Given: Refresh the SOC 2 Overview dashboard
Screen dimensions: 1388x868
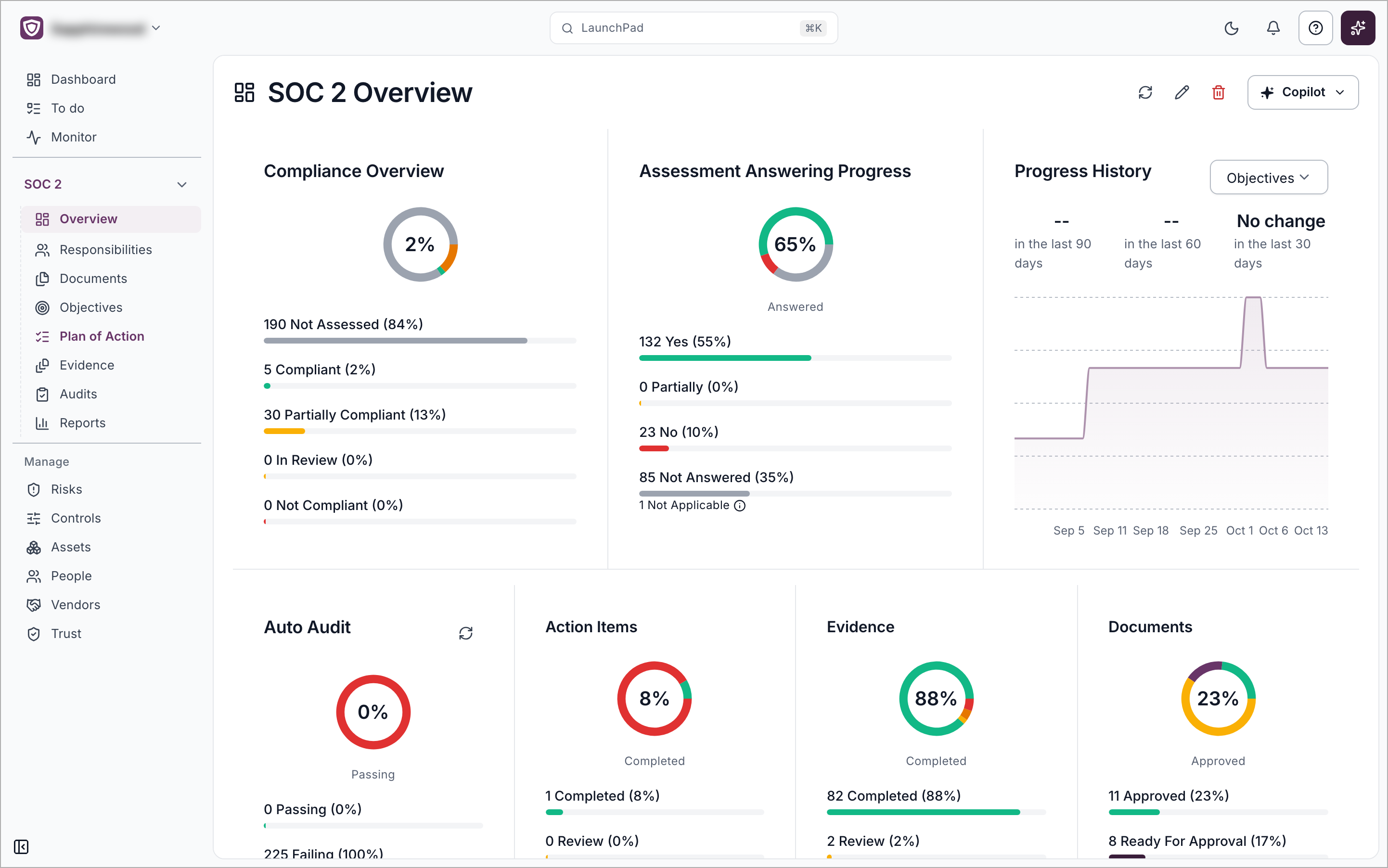Looking at the screenshot, I should coord(1145,92).
